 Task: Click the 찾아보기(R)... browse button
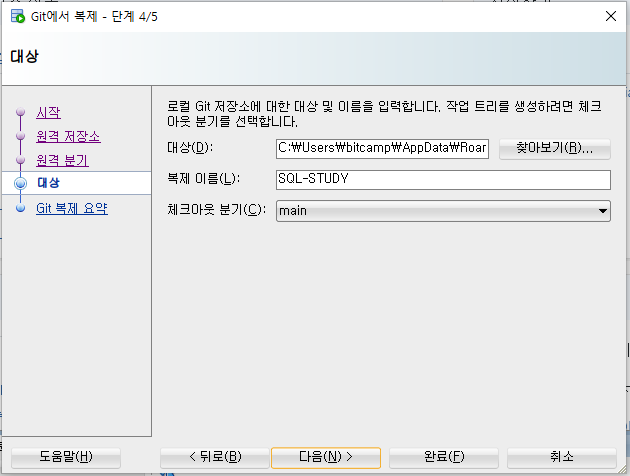(555, 149)
